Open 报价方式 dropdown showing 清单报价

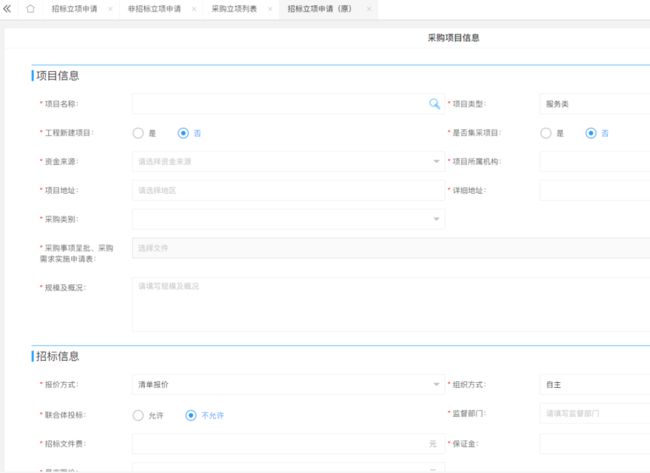coord(288,384)
